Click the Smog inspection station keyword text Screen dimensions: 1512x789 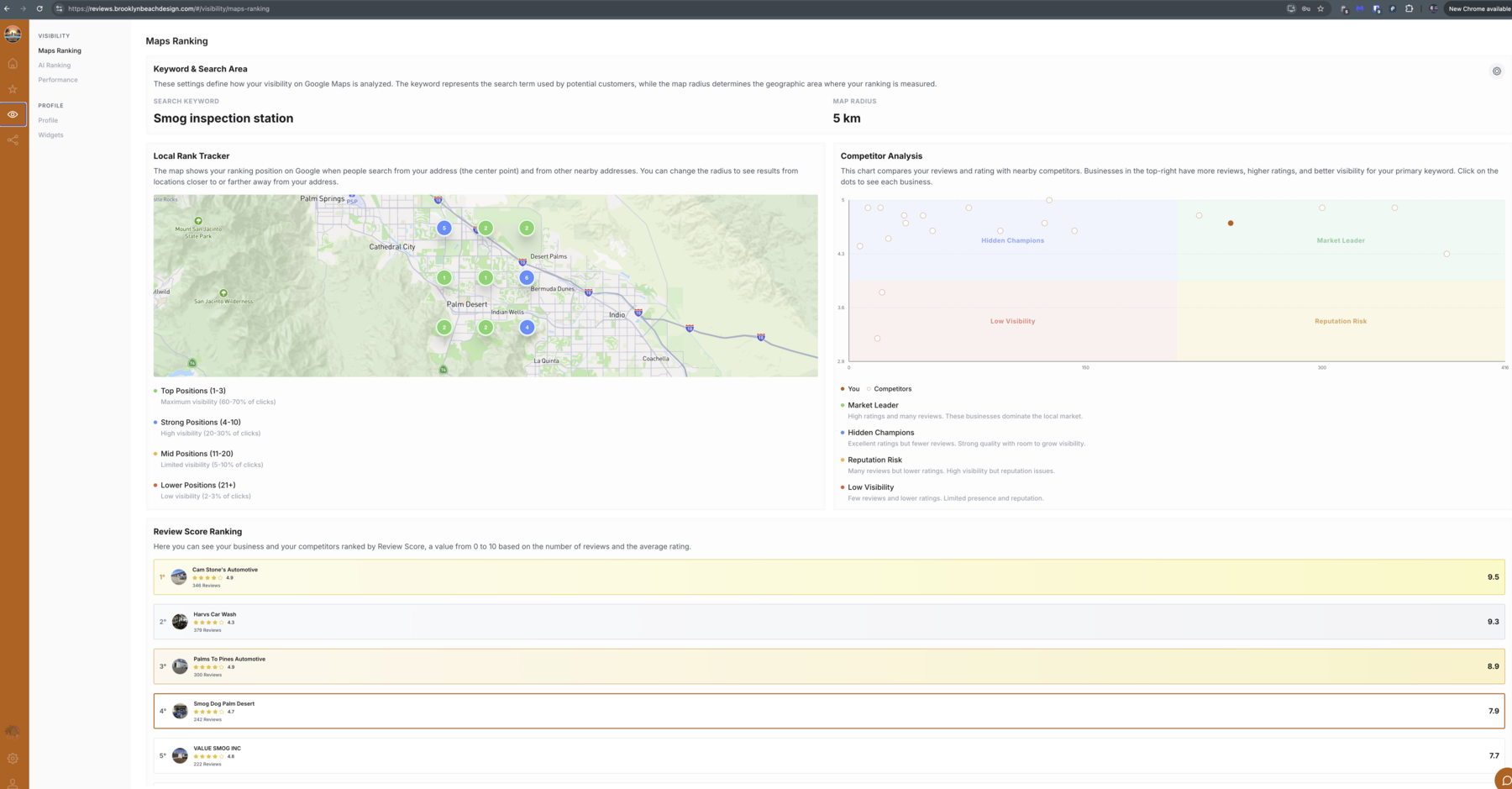coord(223,118)
